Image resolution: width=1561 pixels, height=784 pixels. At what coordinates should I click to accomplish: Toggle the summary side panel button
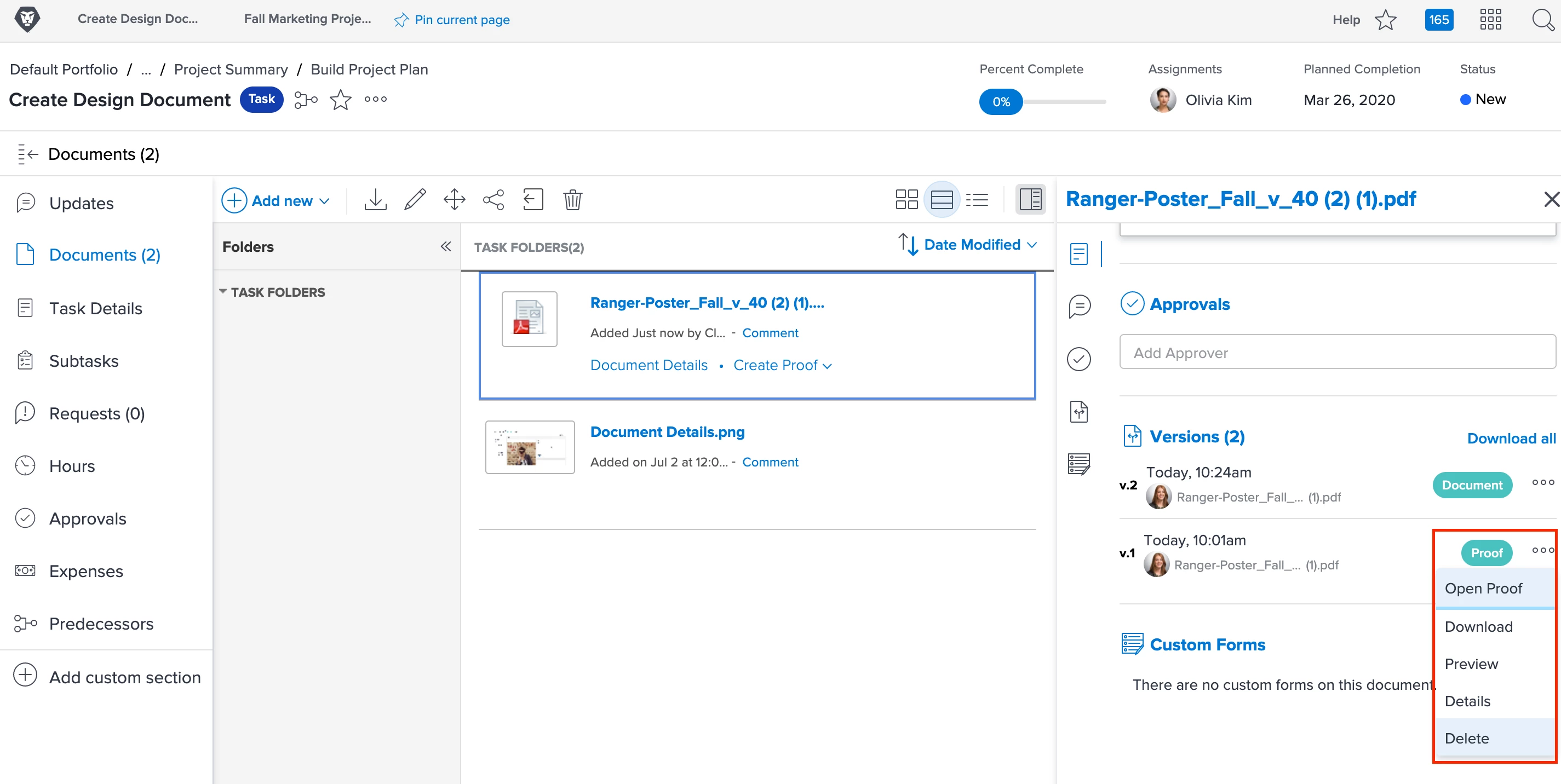tap(1030, 199)
